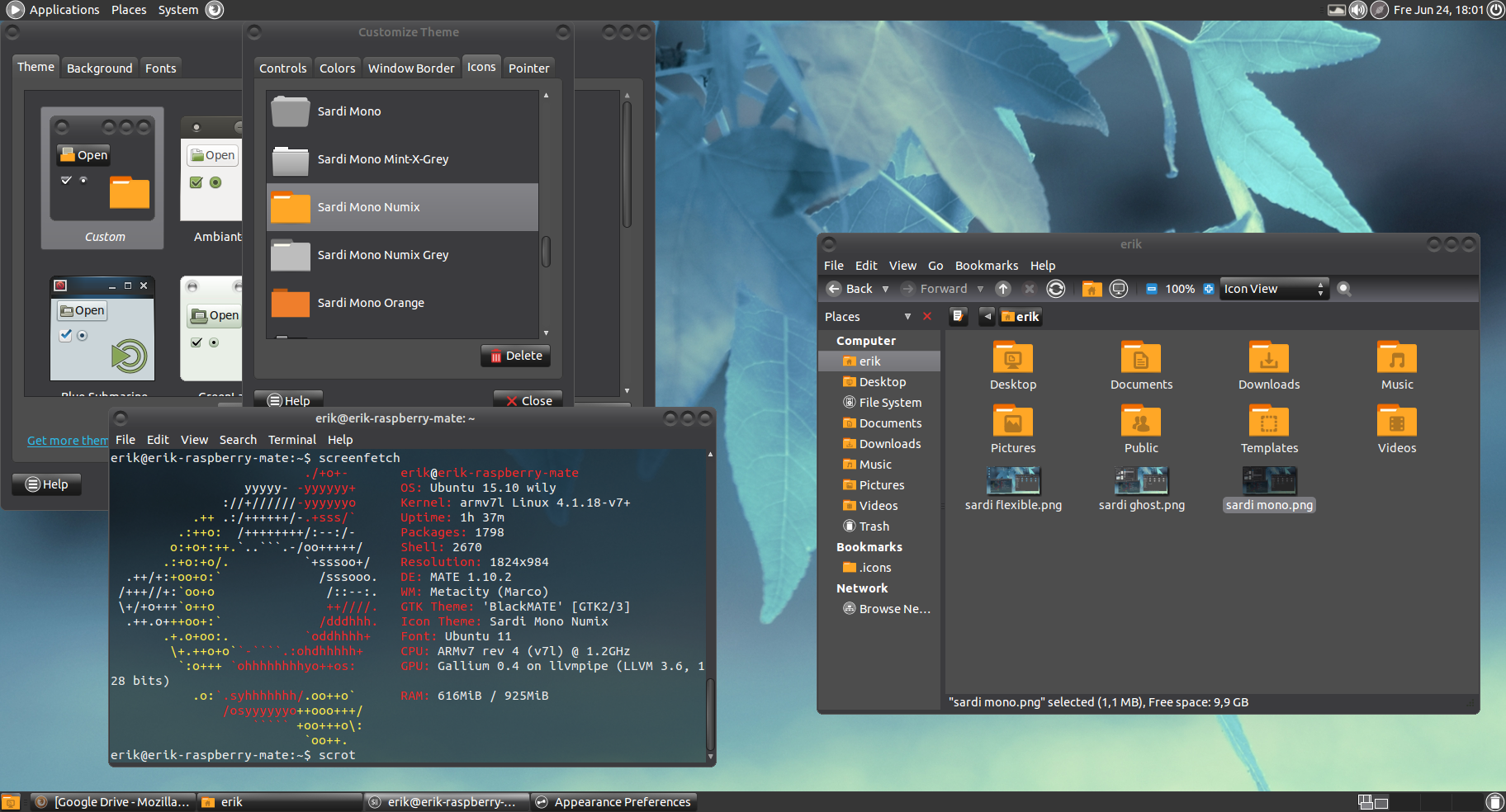Screen dimensions: 1506x812
Task: Reload the current folder in file manager
Action: point(1055,289)
